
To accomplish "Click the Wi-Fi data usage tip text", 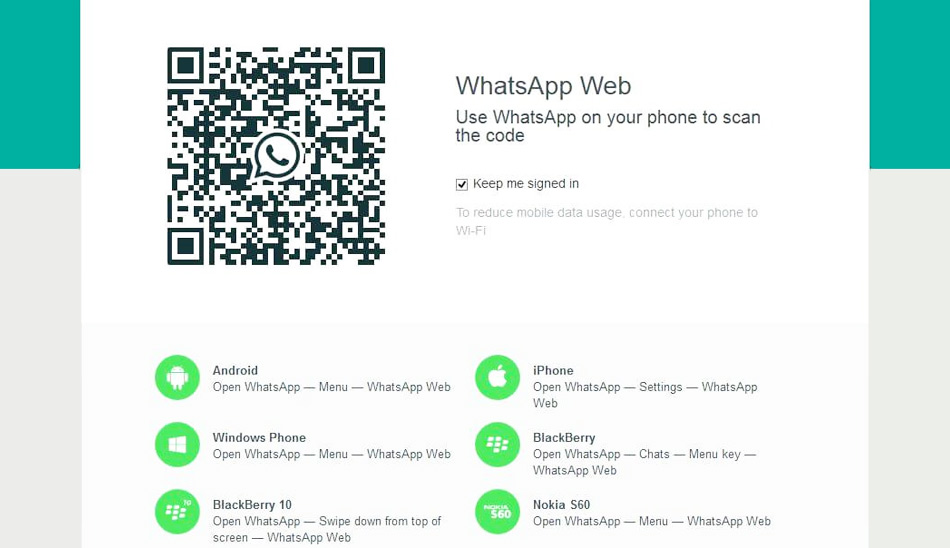I will (x=606, y=221).
